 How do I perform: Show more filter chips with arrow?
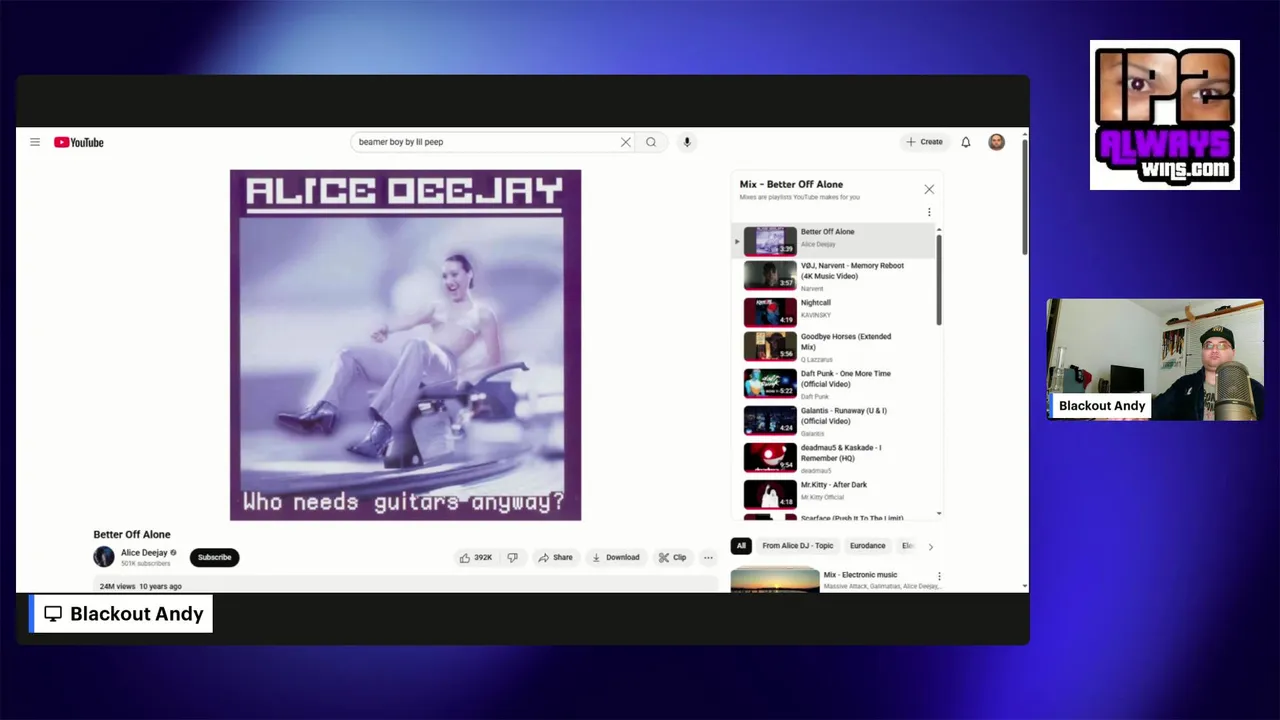[x=931, y=547]
